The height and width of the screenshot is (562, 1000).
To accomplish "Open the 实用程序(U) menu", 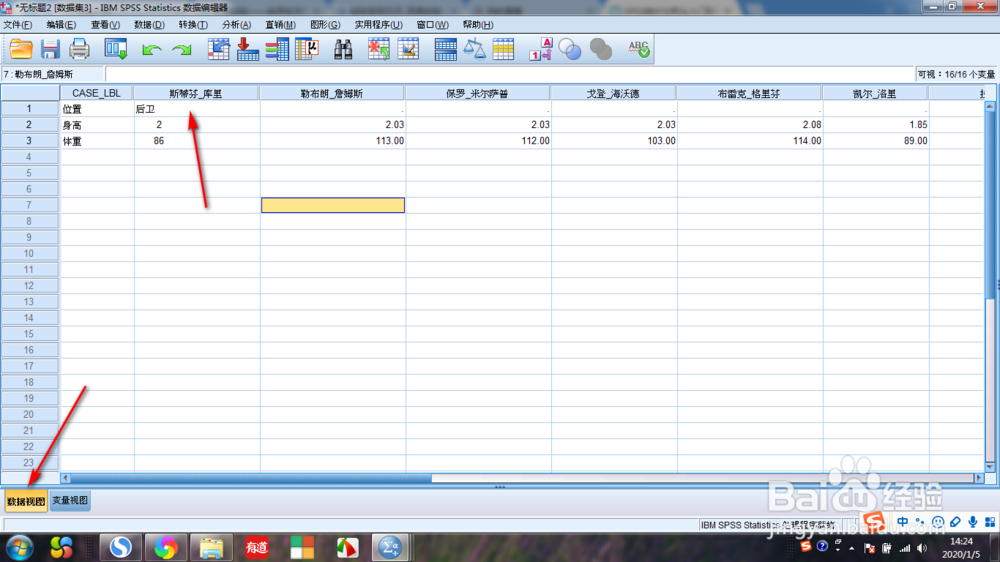I will (378, 25).
